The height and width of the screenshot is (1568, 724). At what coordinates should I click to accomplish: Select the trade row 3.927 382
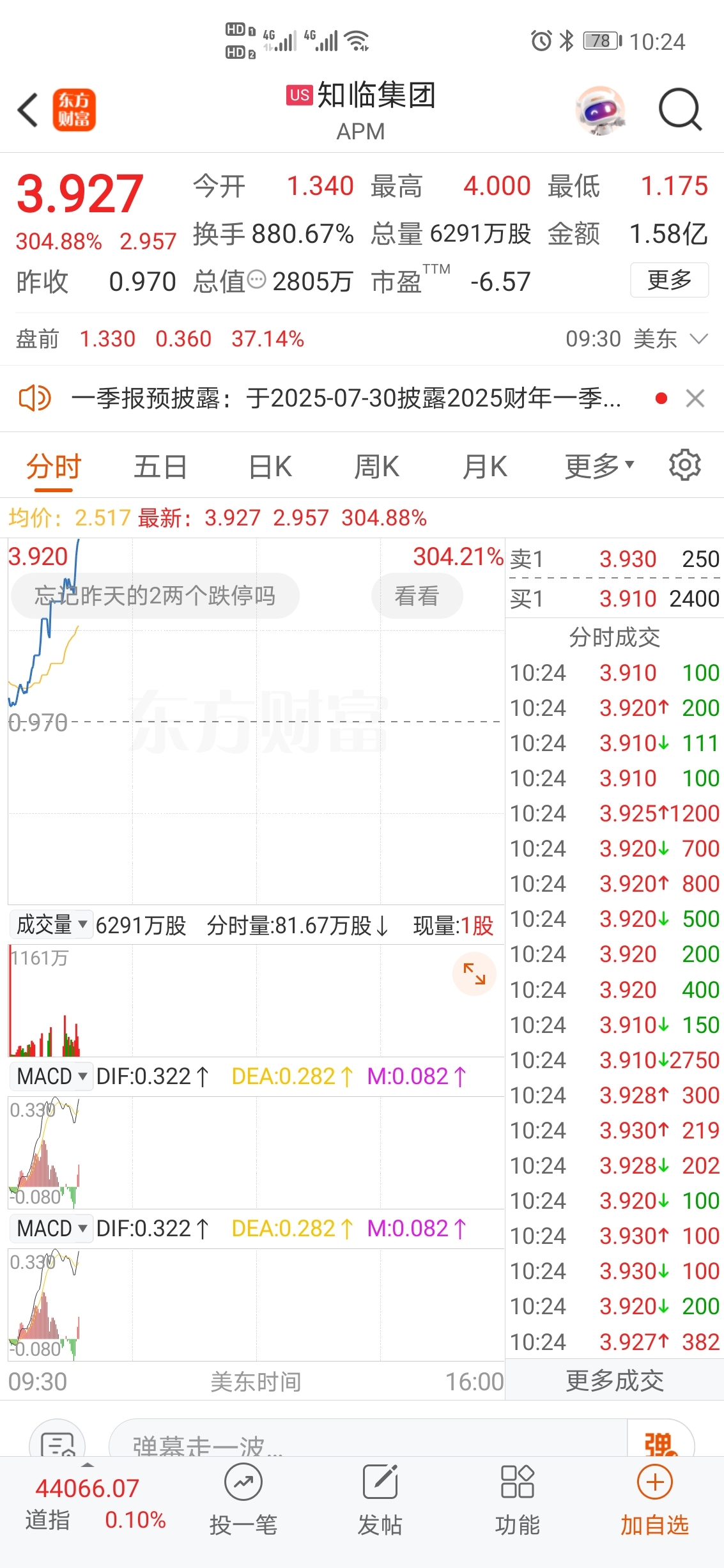[614, 1342]
